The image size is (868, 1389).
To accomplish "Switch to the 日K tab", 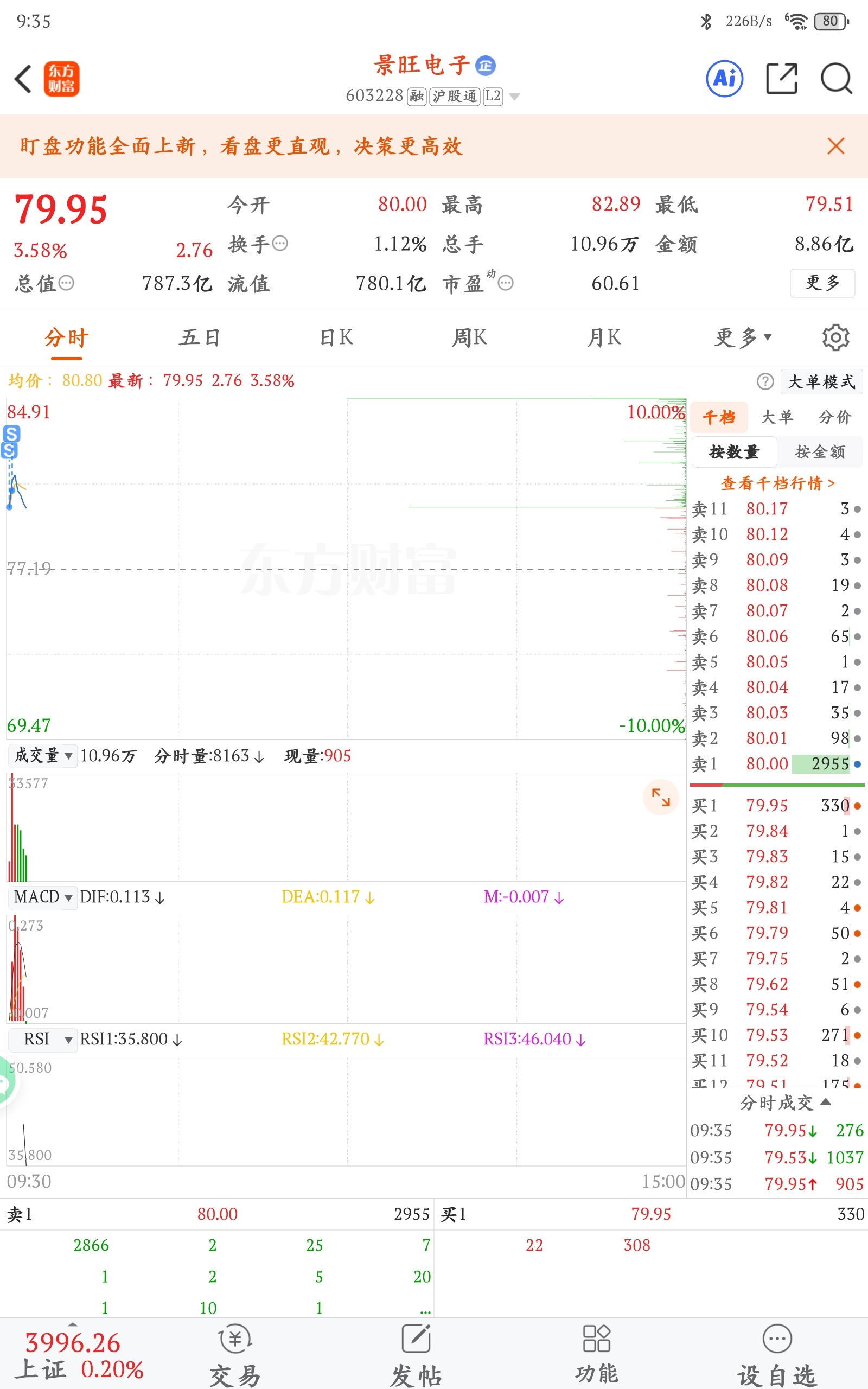I will tap(336, 337).
